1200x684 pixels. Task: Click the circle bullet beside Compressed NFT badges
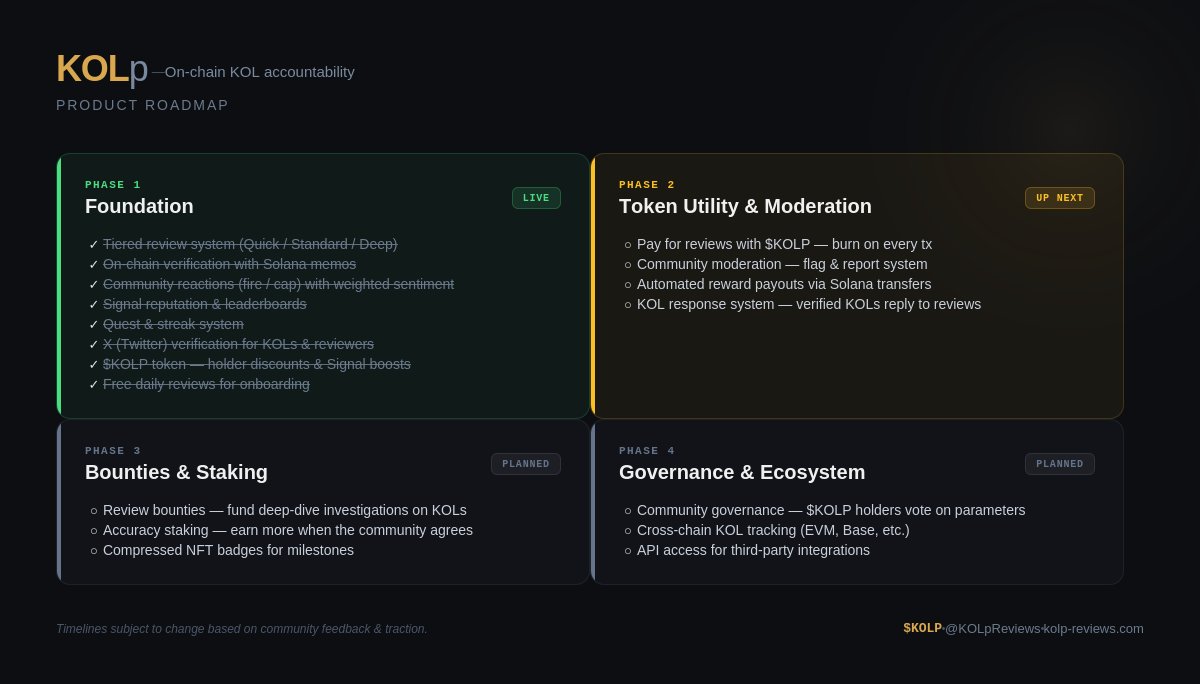pyautogui.click(x=94, y=551)
